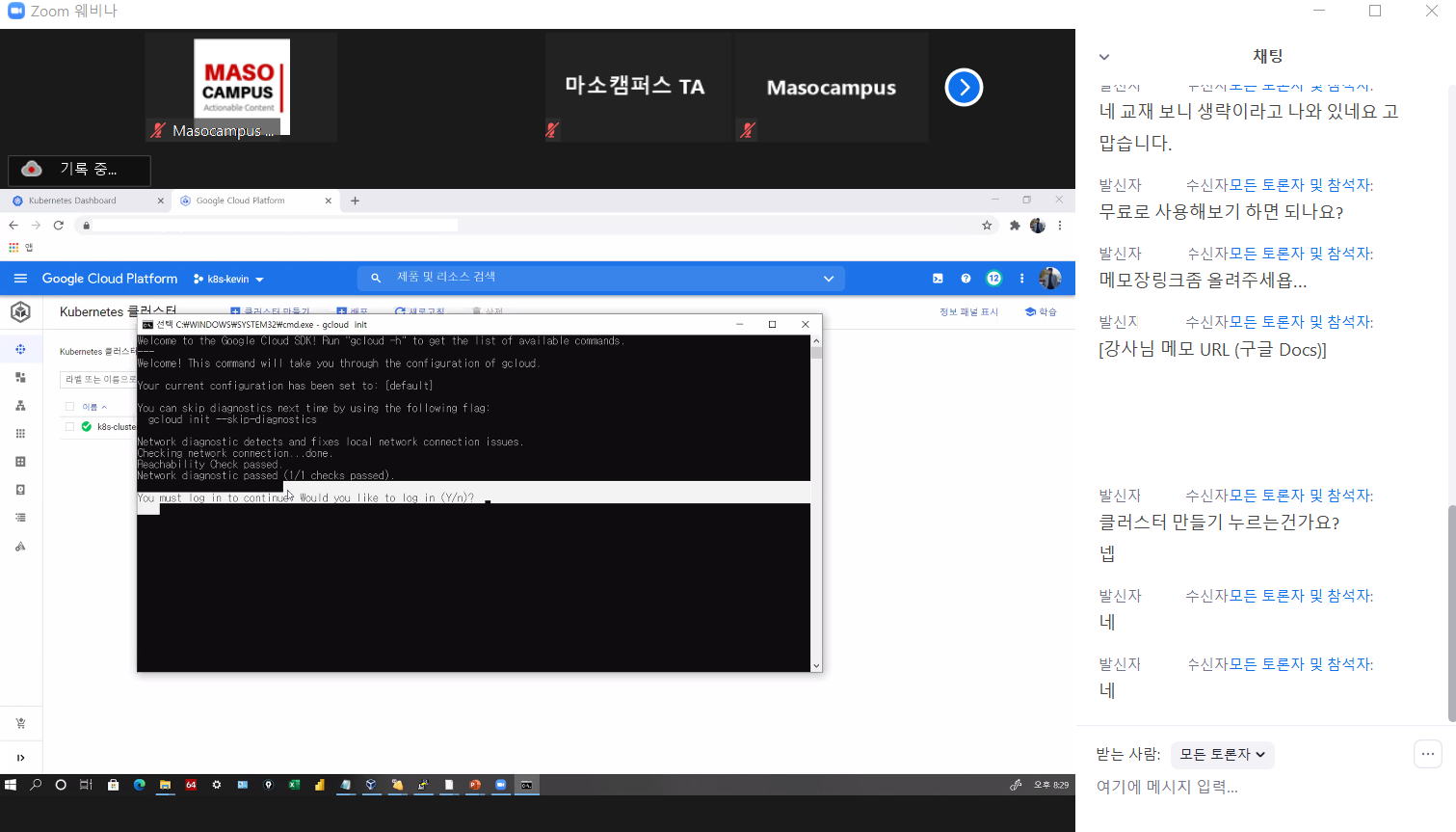This screenshot has height=832, width=1456.
Task: Reload the page in the browser
Action: (x=59, y=226)
